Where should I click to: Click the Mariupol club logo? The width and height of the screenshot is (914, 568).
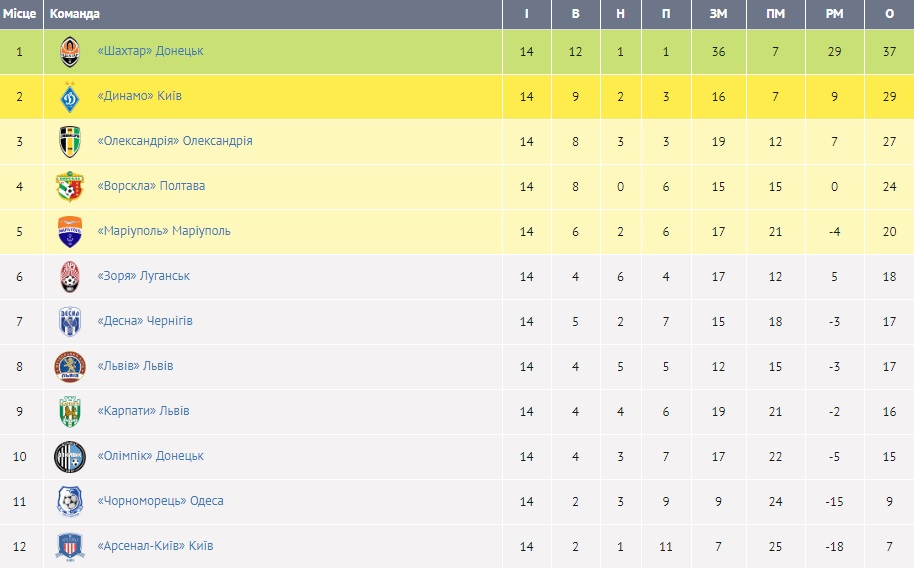69,231
